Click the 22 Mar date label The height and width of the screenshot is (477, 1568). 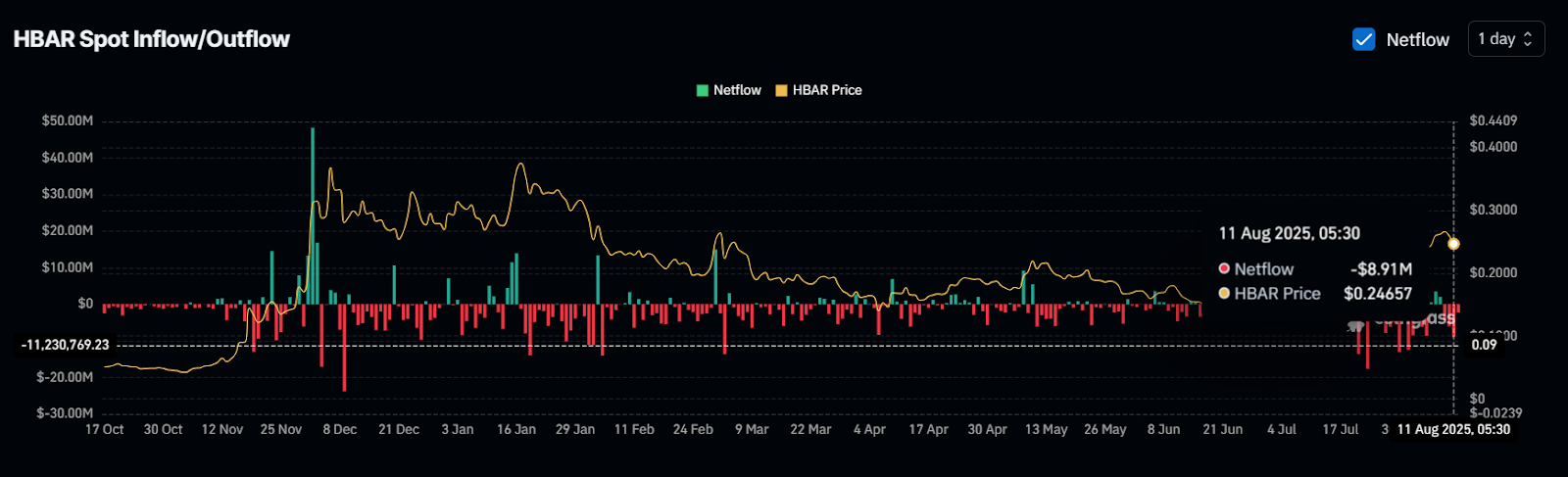810,430
